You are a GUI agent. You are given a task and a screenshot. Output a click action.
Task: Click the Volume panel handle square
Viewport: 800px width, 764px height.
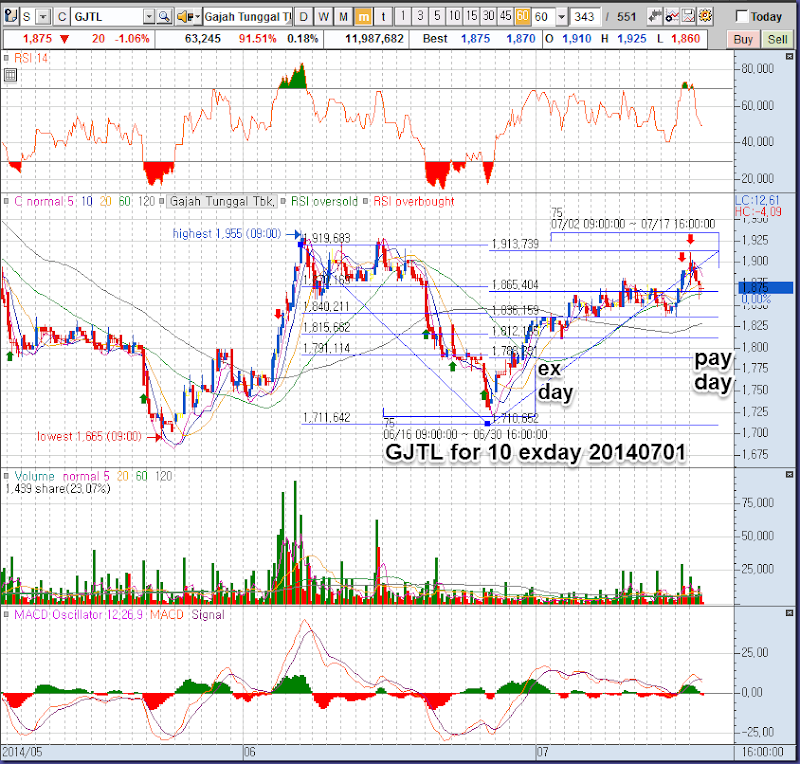tap(6, 476)
